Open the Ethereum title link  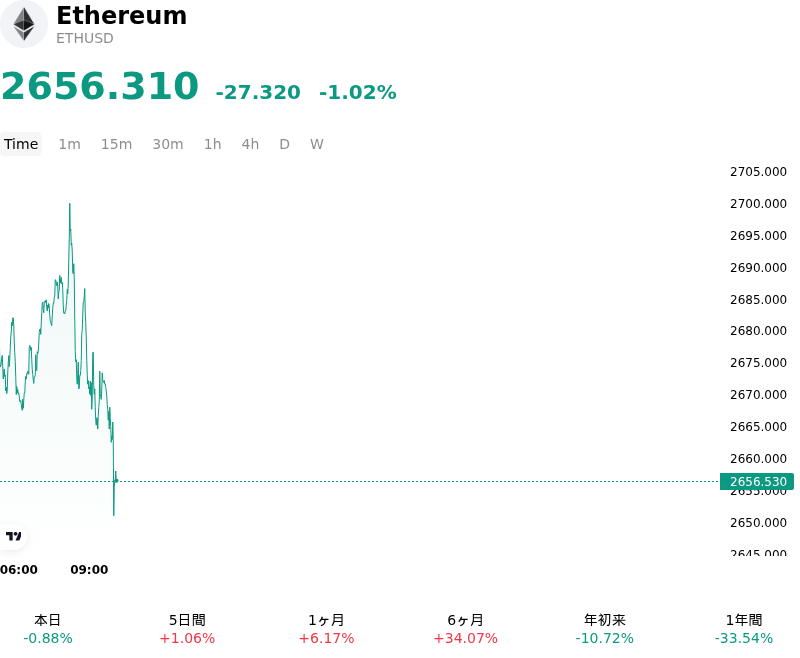coord(121,15)
